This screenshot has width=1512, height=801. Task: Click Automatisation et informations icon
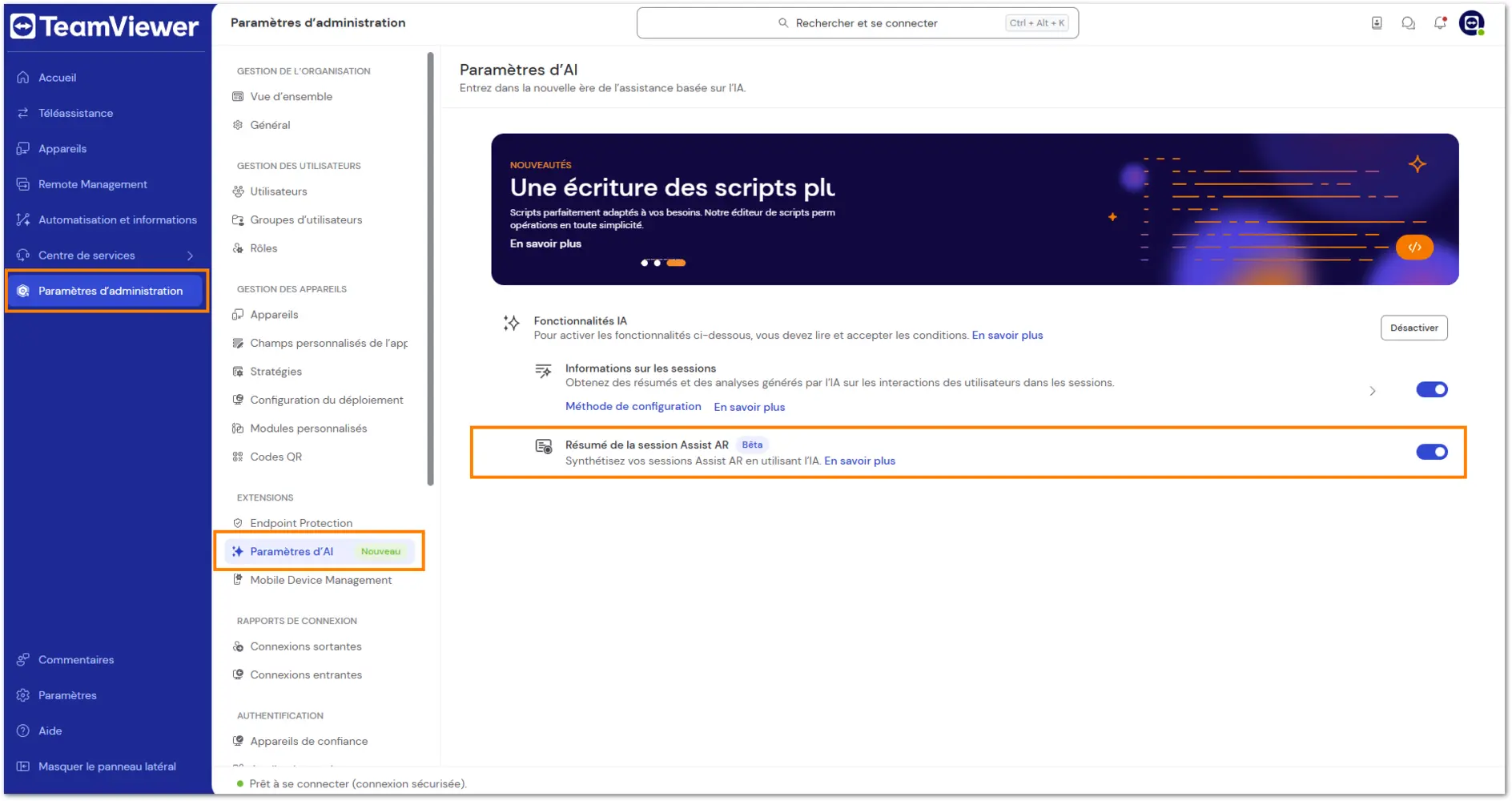pos(23,219)
